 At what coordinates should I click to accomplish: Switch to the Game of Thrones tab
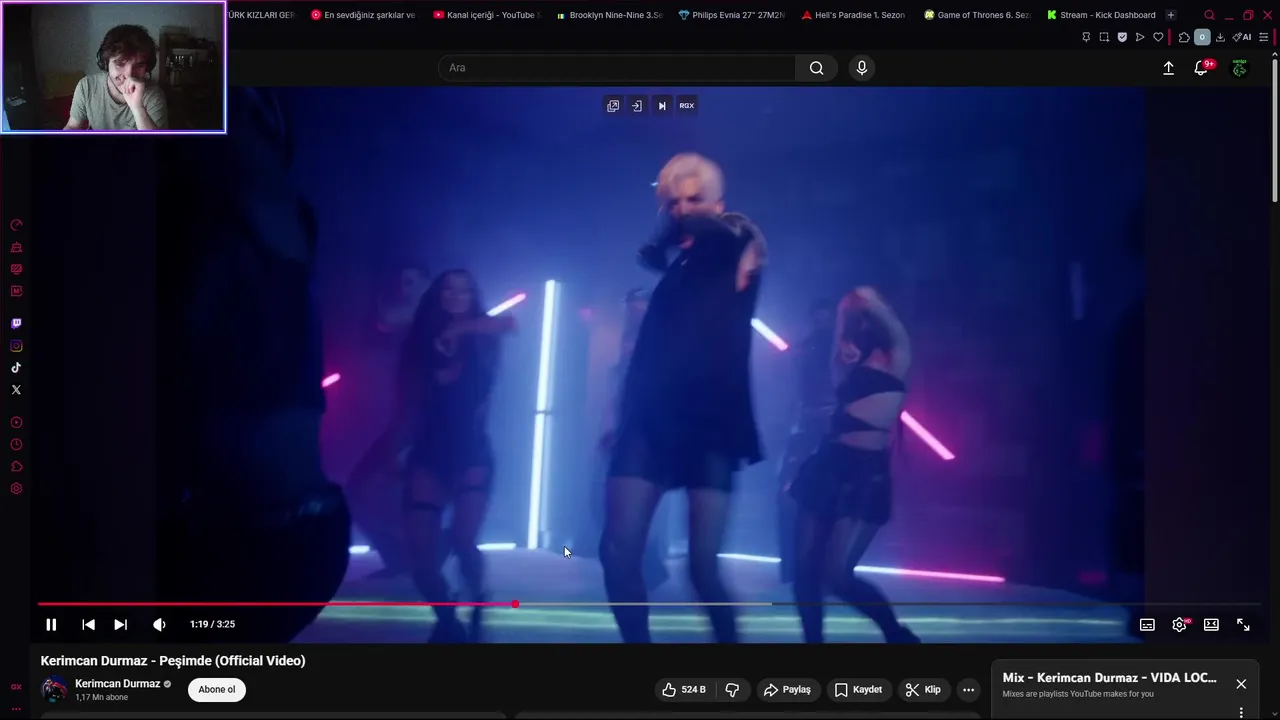977,15
